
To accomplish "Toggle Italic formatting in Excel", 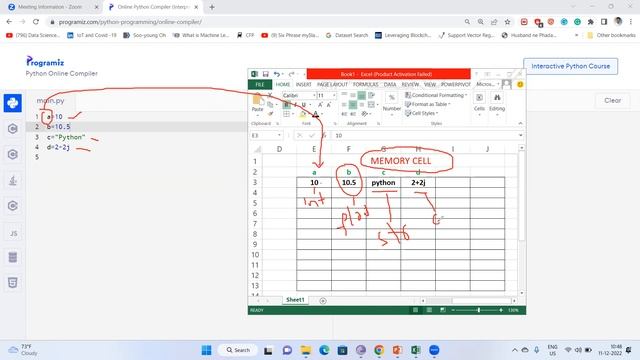I will (x=296, y=105).
